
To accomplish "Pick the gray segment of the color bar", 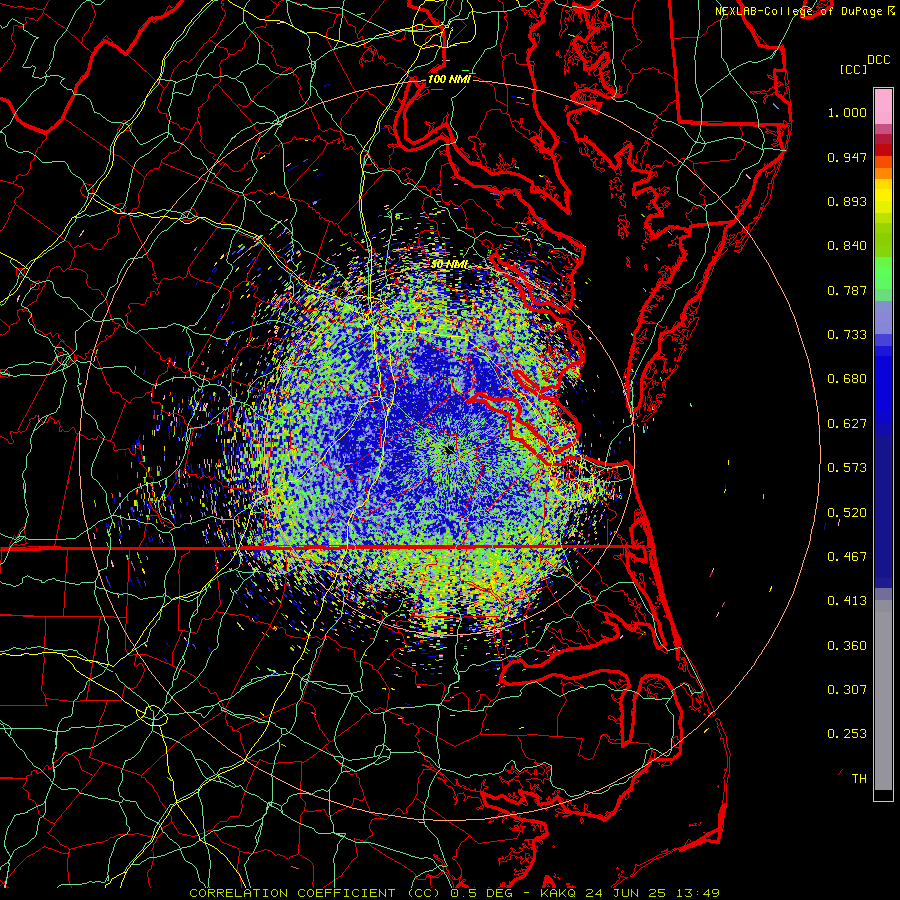I will [883, 695].
